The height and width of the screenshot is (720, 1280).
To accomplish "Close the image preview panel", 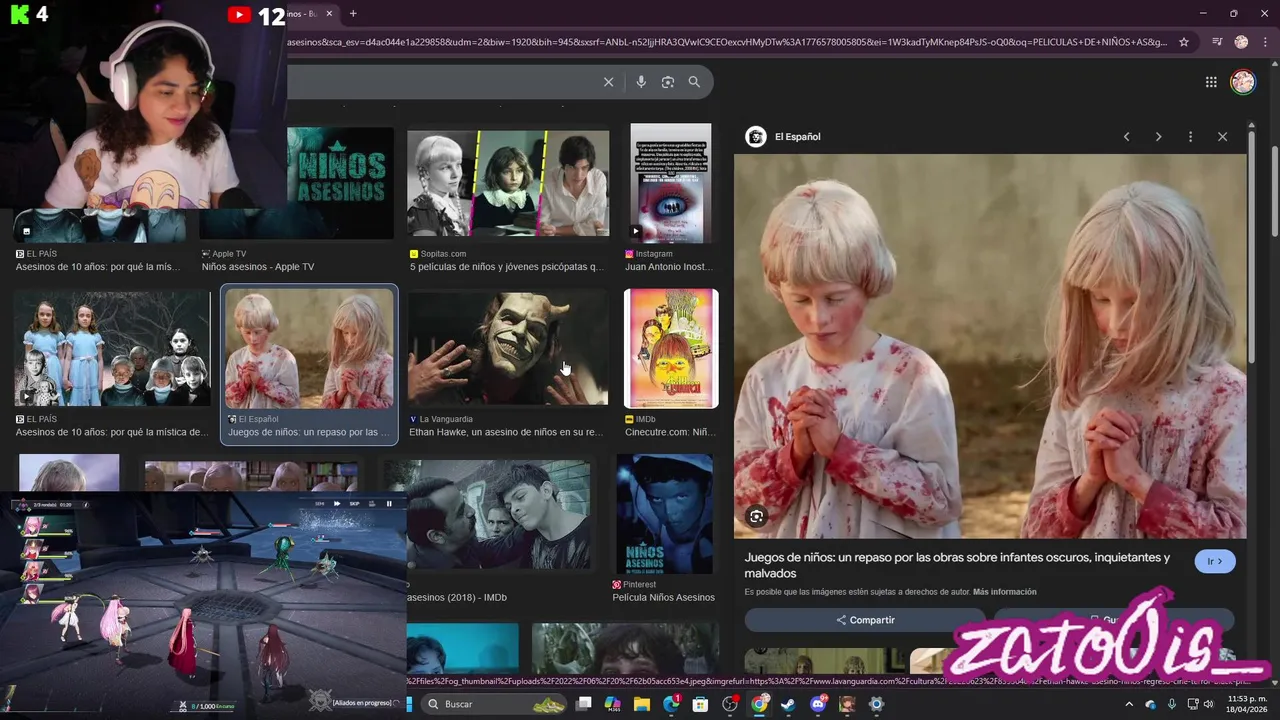I will [x=1222, y=137].
